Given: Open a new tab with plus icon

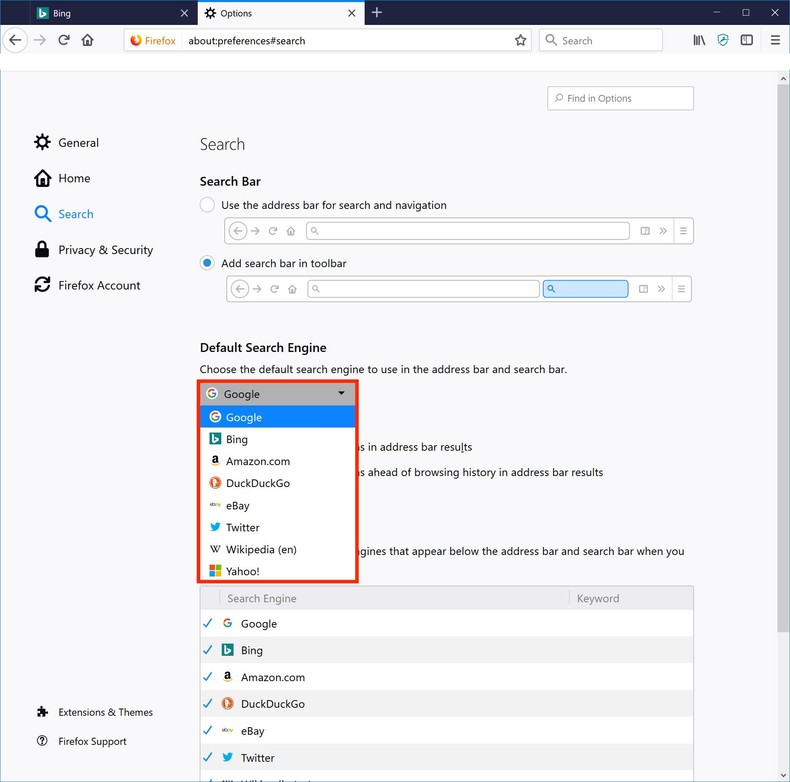Looking at the screenshot, I should pyautogui.click(x=377, y=13).
